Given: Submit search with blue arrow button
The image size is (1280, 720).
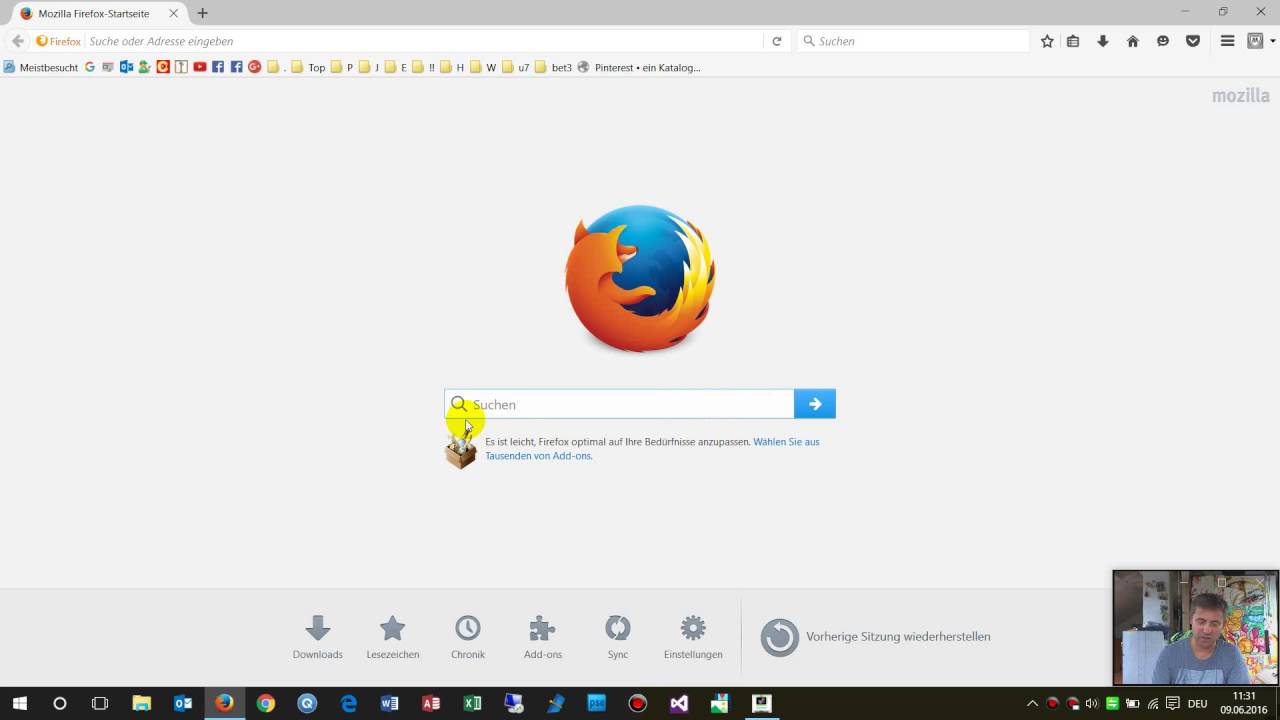Looking at the screenshot, I should [x=815, y=404].
